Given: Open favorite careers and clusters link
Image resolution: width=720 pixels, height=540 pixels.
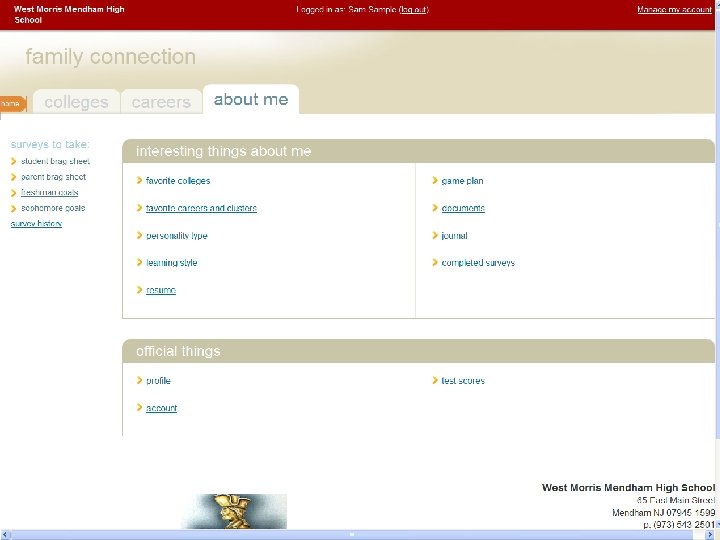Looking at the screenshot, I should point(201,208).
